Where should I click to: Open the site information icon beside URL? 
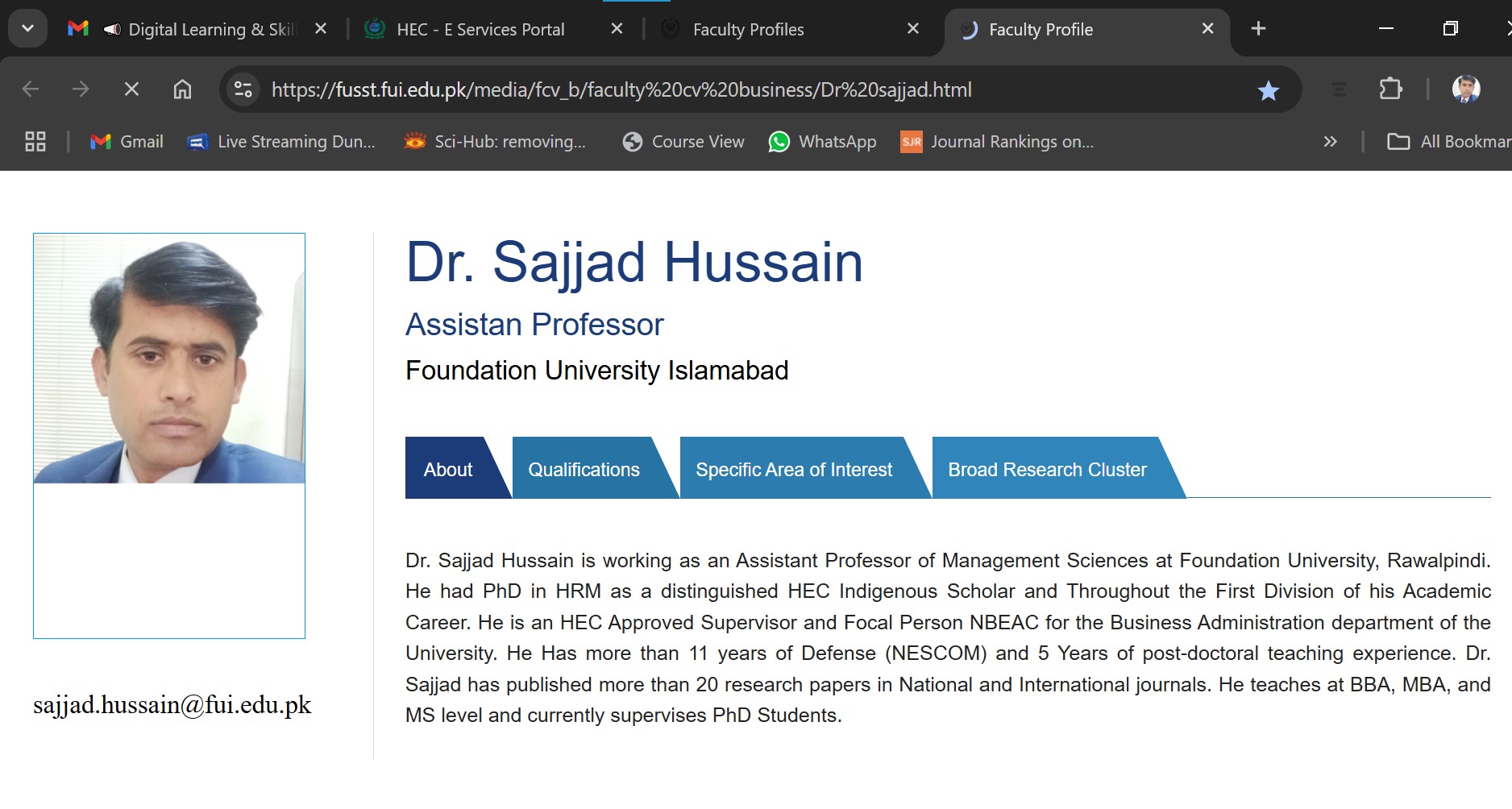tap(243, 89)
